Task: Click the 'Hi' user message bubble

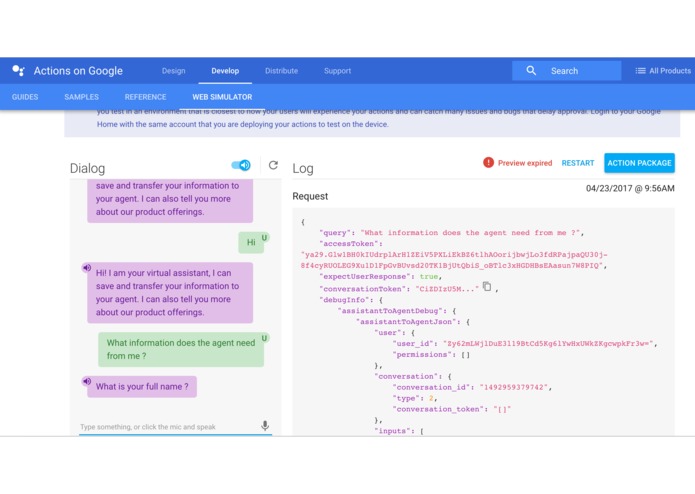Action: tap(251, 242)
